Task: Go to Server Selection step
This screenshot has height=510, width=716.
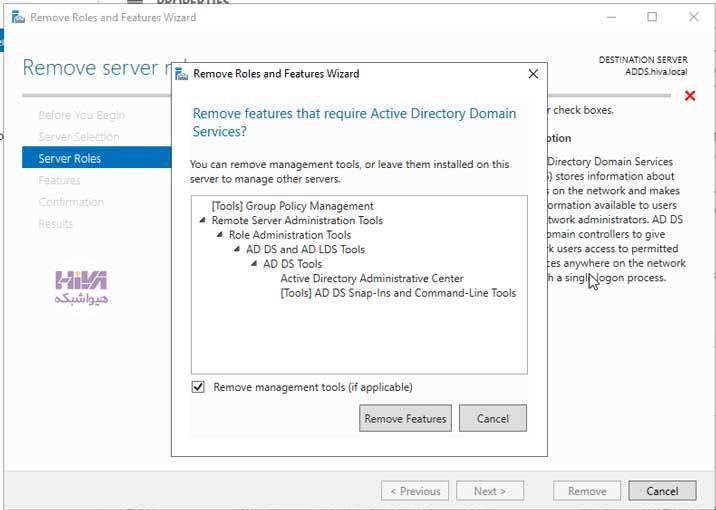Action: [79, 137]
